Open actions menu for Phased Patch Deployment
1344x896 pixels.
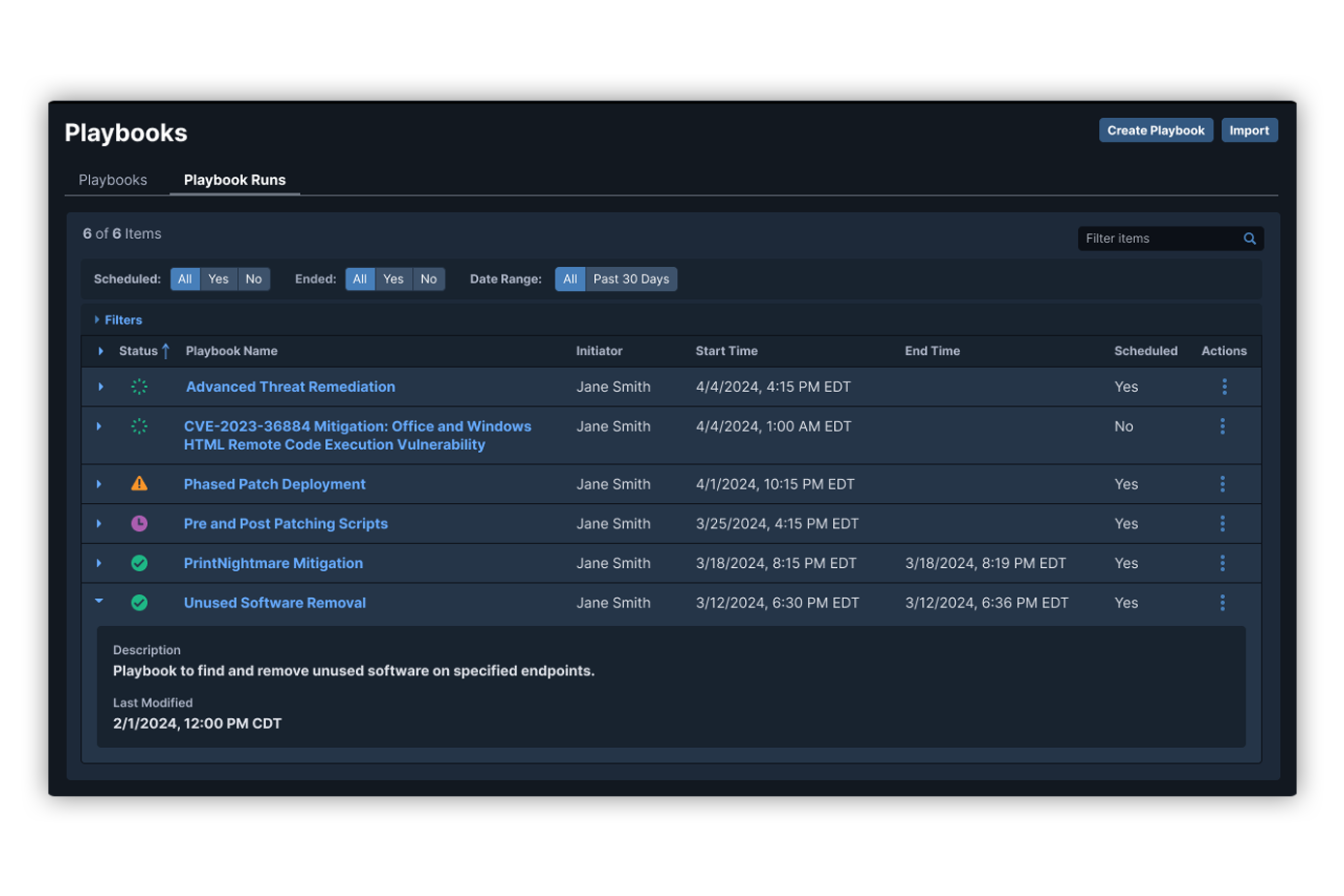tap(1222, 484)
